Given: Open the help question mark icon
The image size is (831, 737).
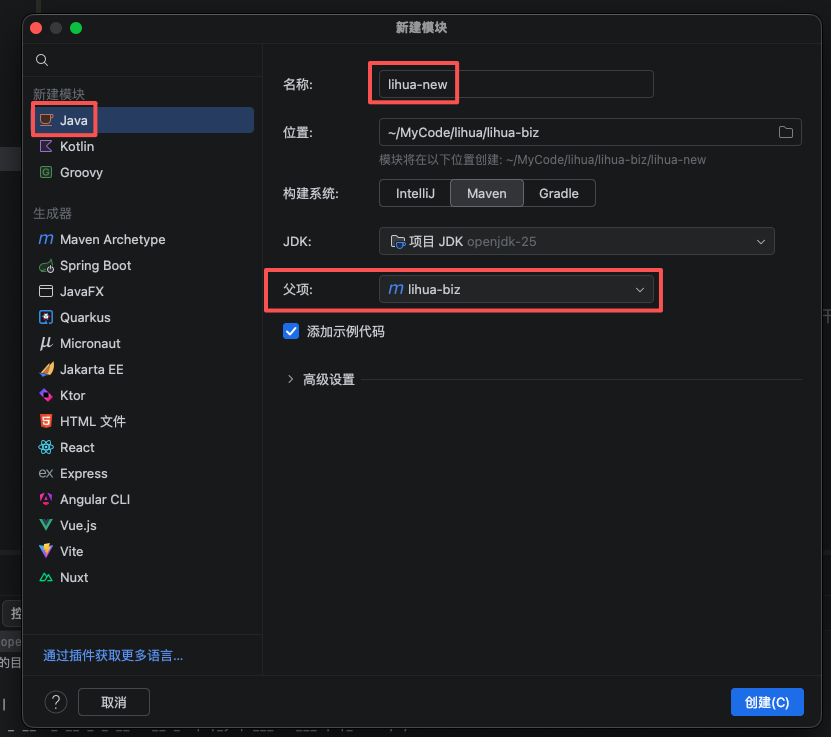Looking at the screenshot, I should tap(57, 702).
